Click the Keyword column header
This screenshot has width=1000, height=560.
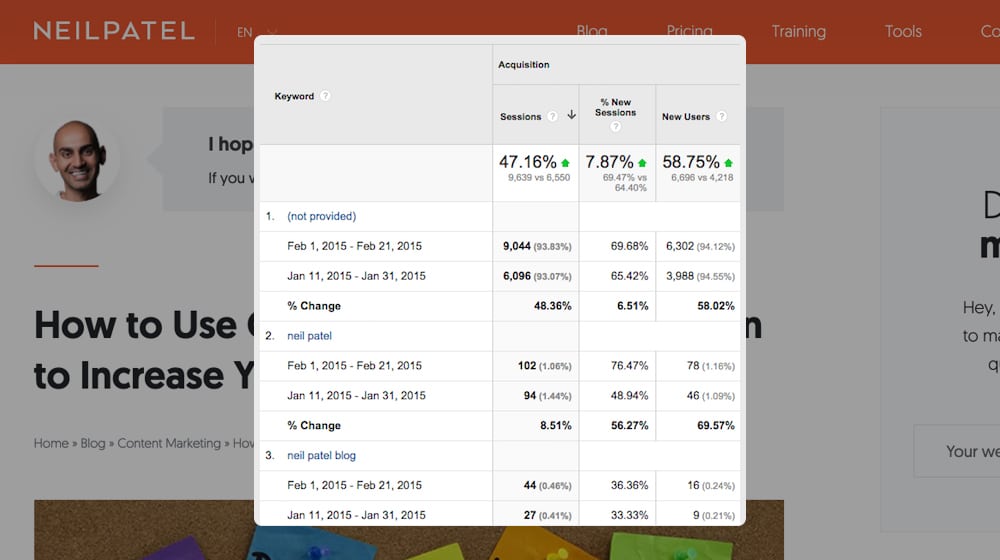coord(294,96)
